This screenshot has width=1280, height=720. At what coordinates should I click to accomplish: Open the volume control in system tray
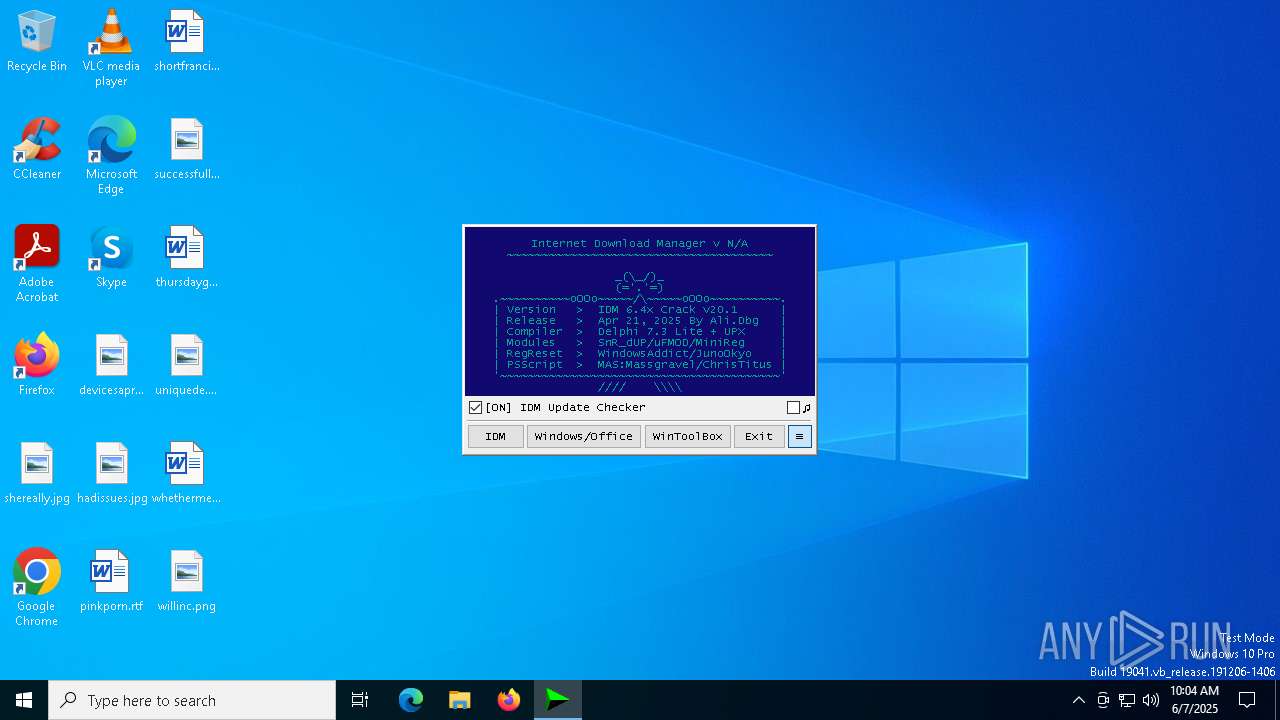click(1151, 700)
